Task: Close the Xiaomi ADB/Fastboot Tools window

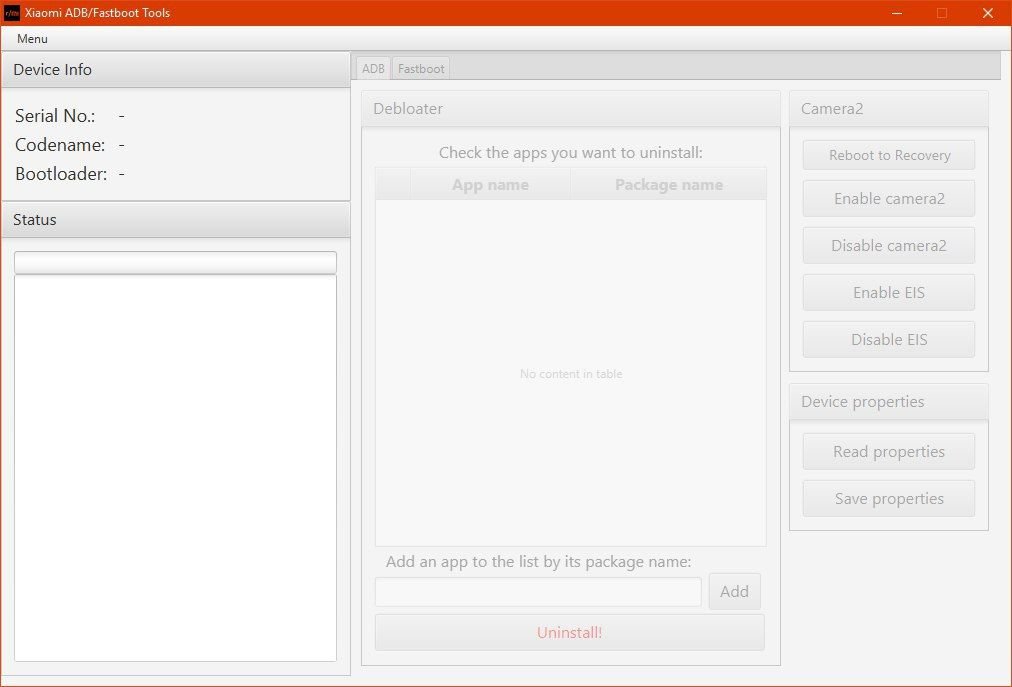Action: click(x=987, y=13)
